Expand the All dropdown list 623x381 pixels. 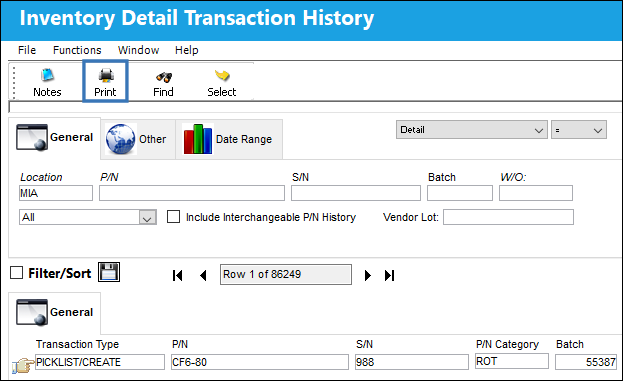pos(147,217)
